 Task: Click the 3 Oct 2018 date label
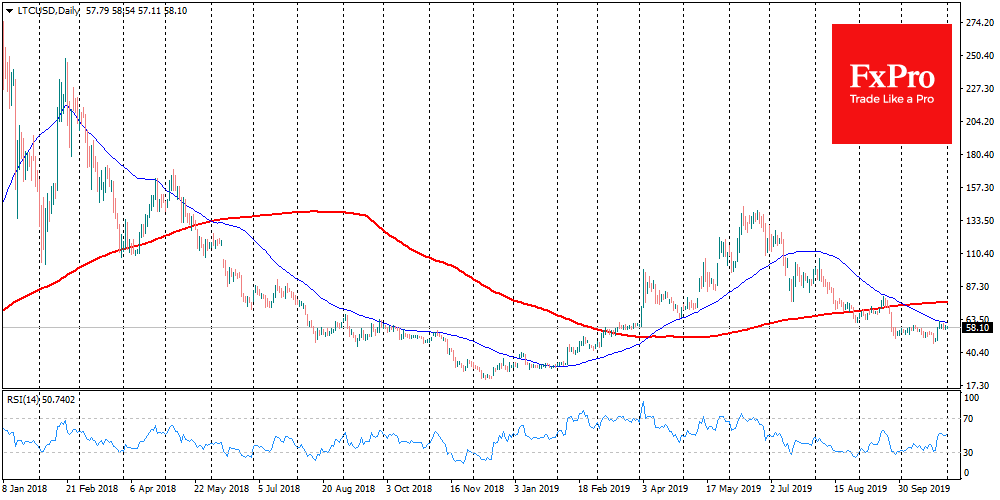tap(412, 490)
